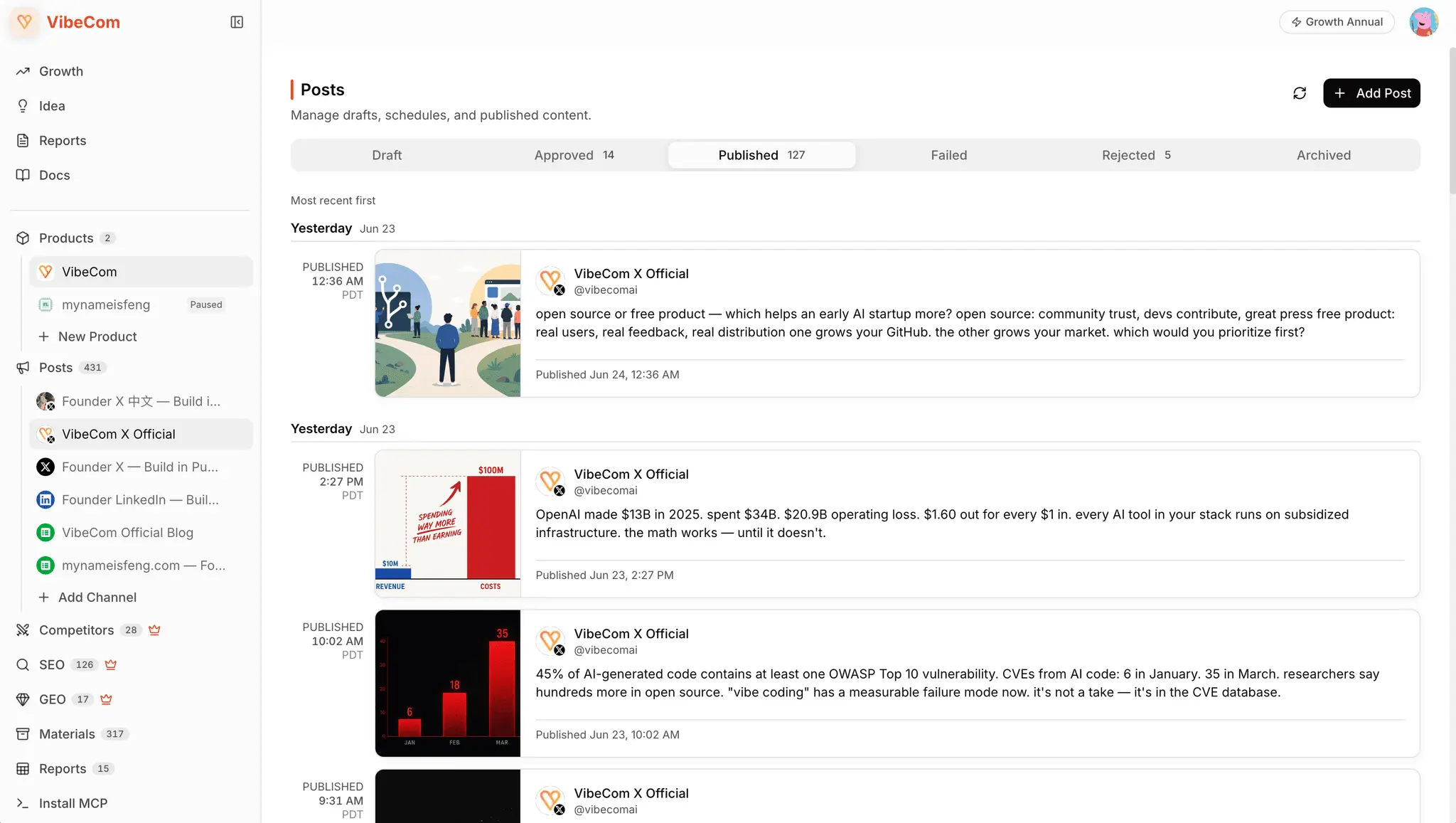Click the Founder LinkedIn channel icon
The width and height of the screenshot is (1456, 823).
pos(45,500)
